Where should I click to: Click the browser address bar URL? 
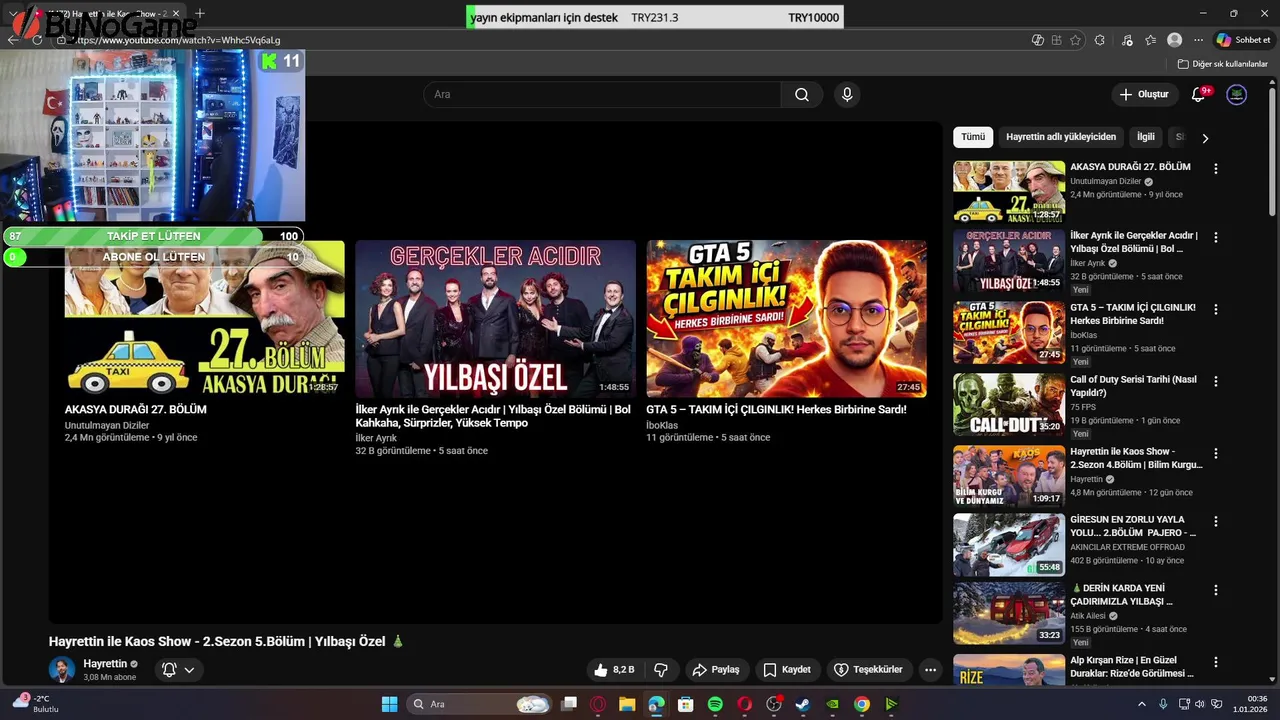click(x=178, y=40)
